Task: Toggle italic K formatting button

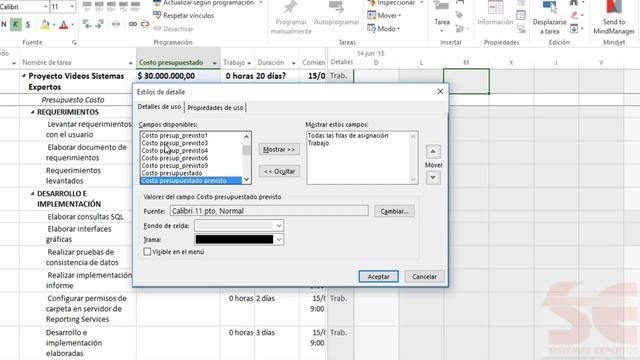Action: click(x=16, y=24)
